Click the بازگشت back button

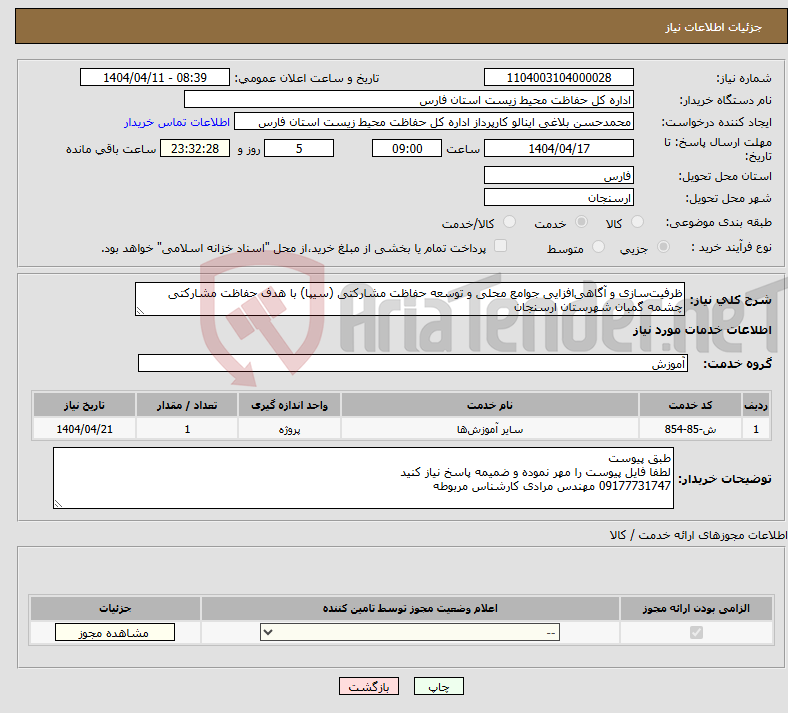coord(369,686)
